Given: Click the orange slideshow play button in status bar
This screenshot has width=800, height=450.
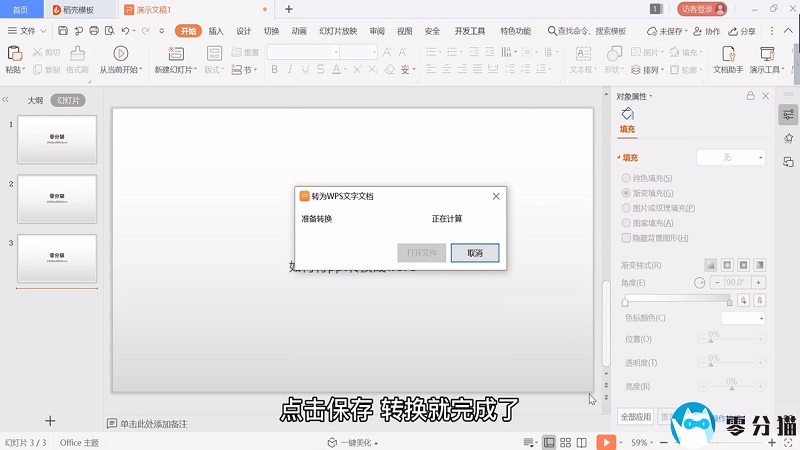Looking at the screenshot, I should click(x=606, y=442).
